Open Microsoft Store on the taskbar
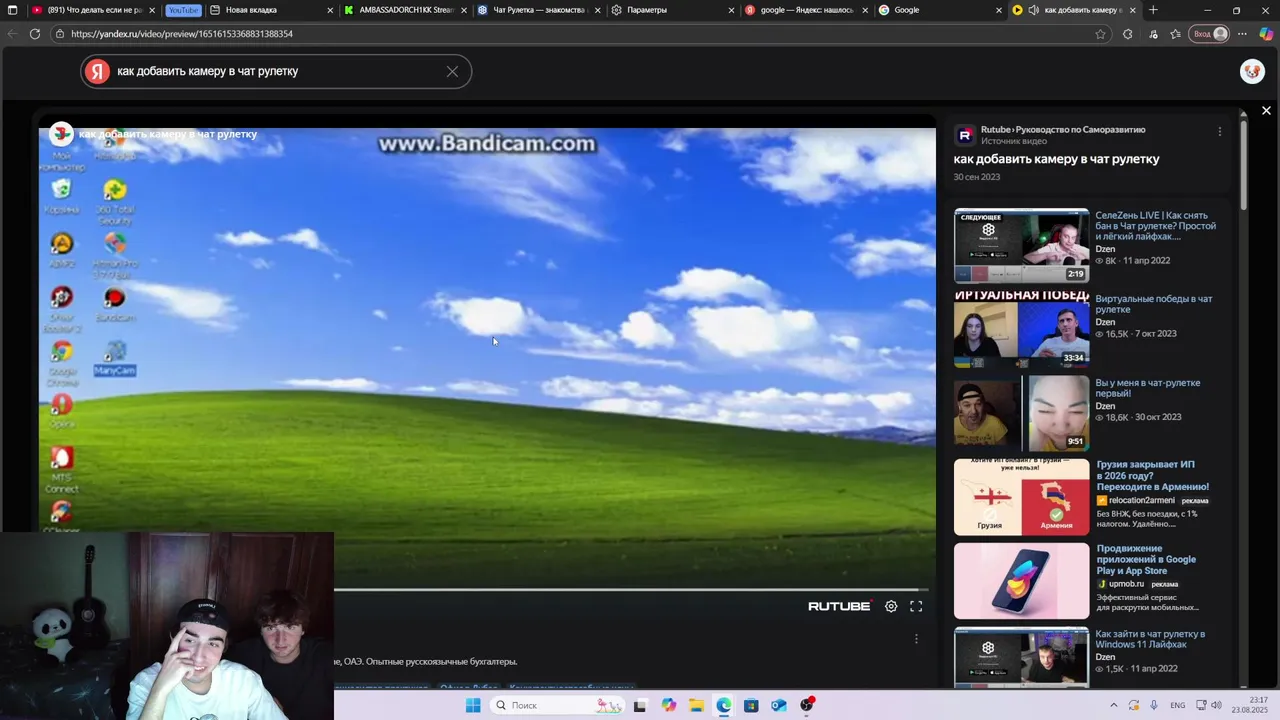This screenshot has width=1280, height=720. [751, 705]
